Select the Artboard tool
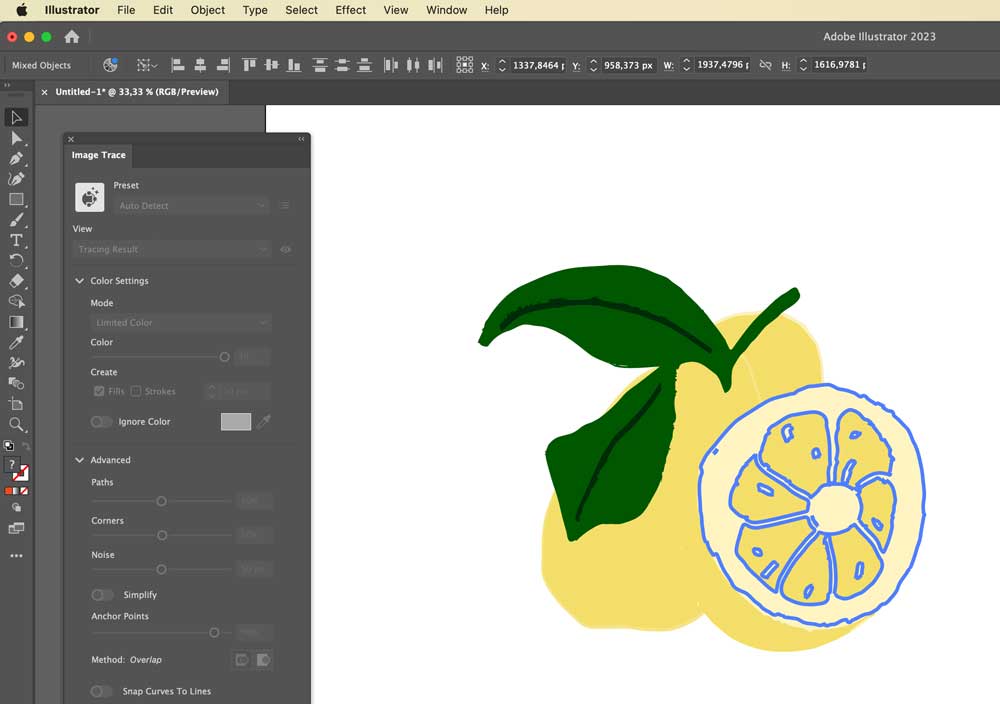 point(17,404)
